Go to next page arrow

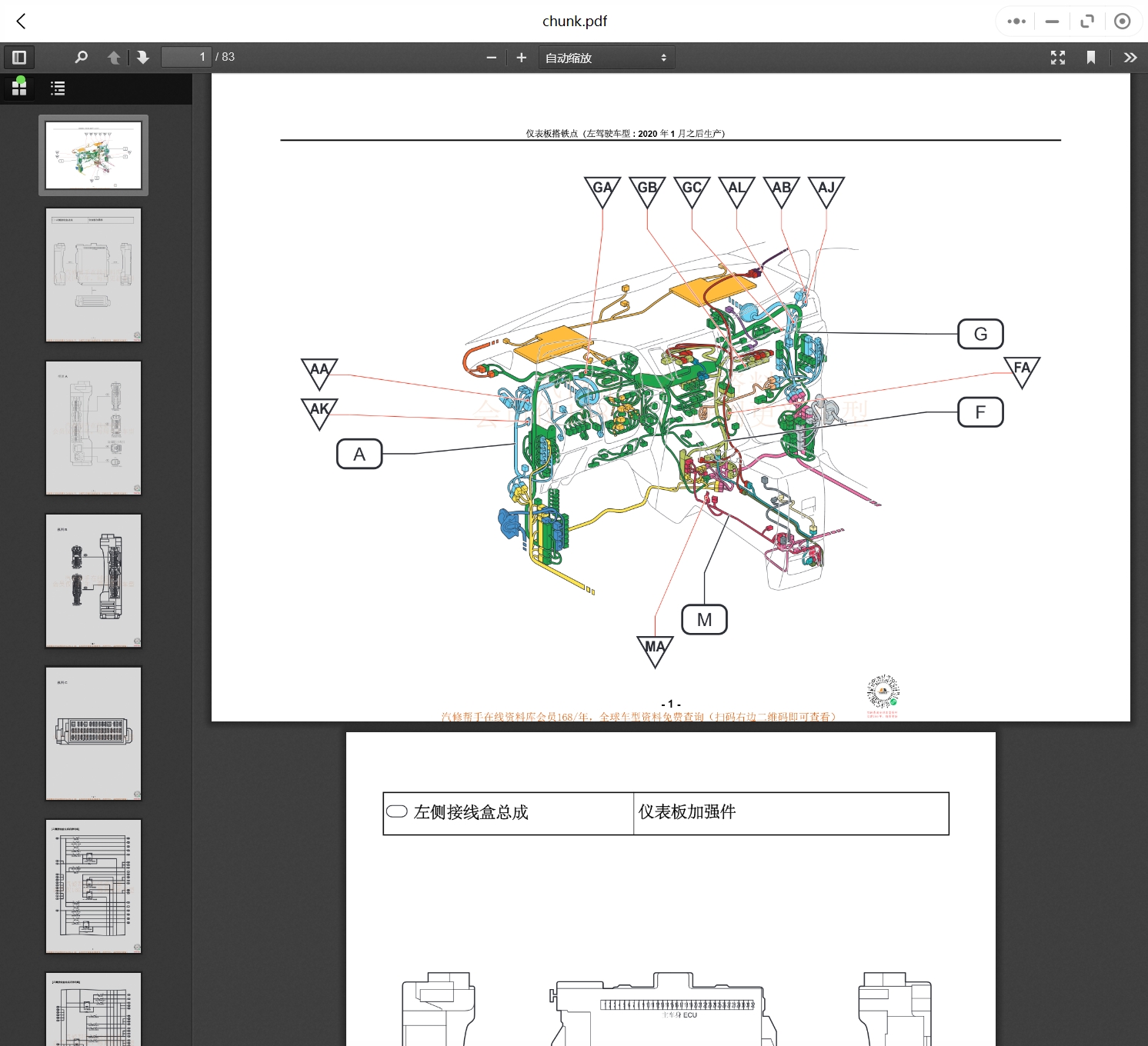click(x=143, y=58)
